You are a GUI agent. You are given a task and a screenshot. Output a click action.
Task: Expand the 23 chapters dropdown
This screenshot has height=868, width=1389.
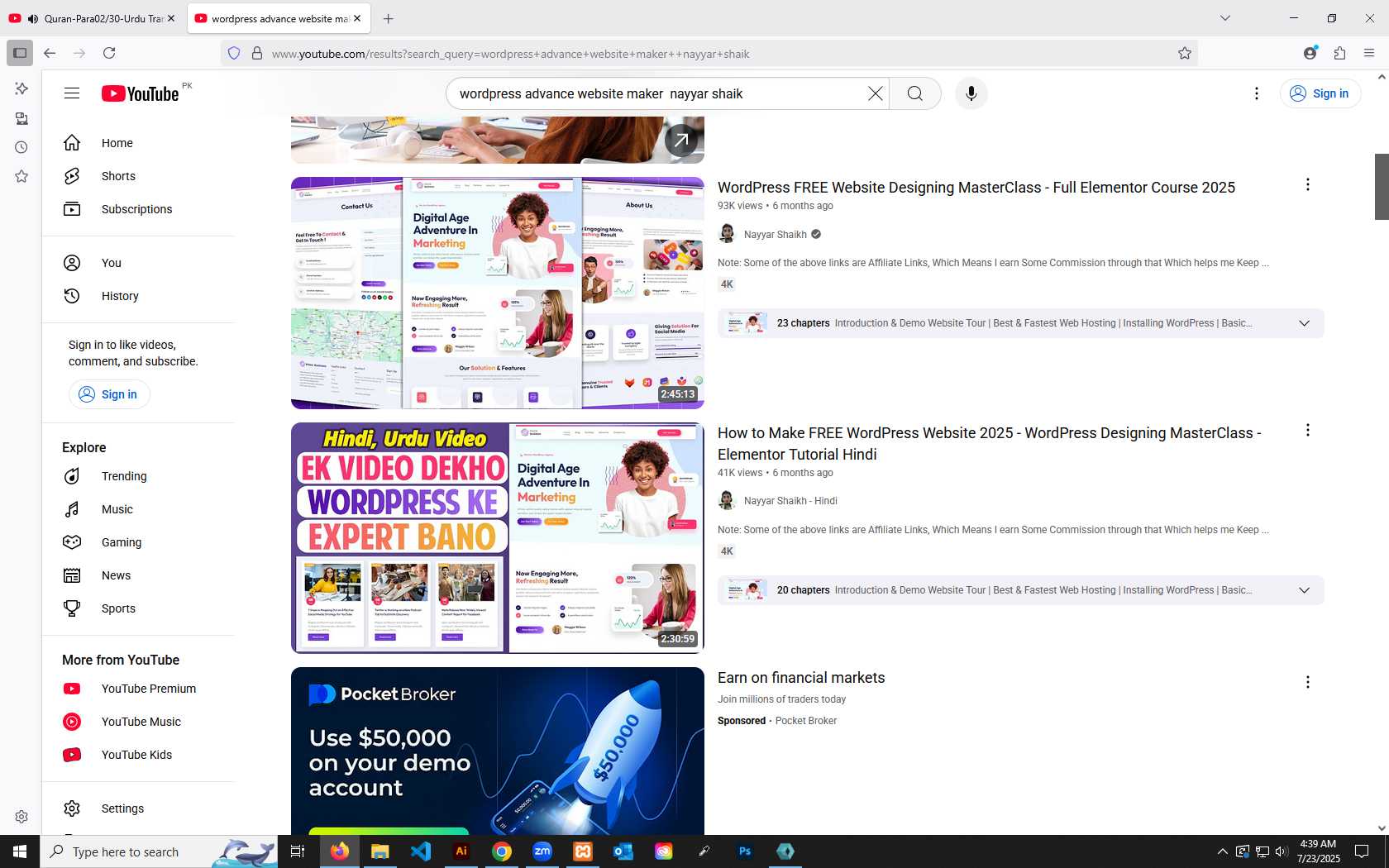tap(1304, 323)
